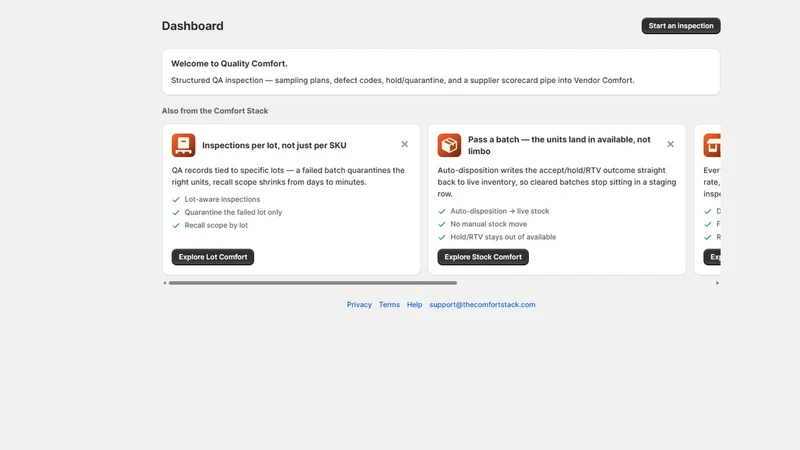Click Explore Lot Comfort button

point(213,257)
